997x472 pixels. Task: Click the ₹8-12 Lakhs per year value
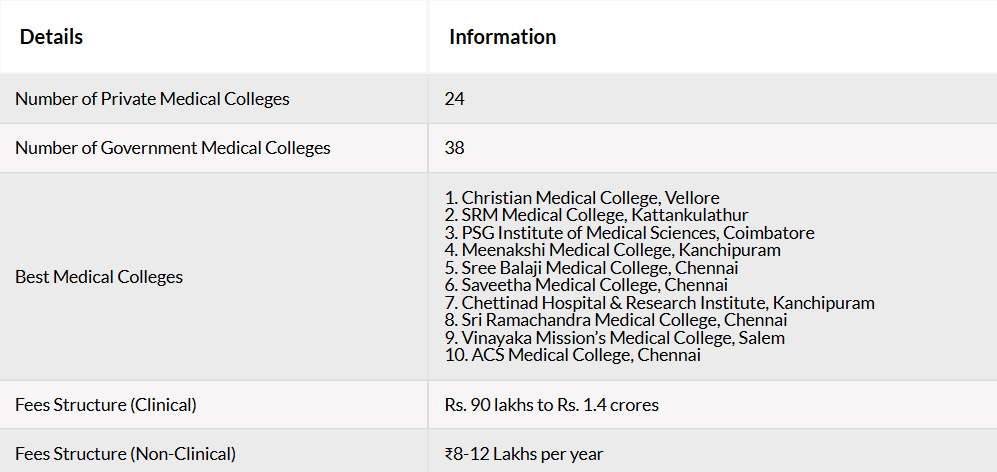[x=524, y=454]
